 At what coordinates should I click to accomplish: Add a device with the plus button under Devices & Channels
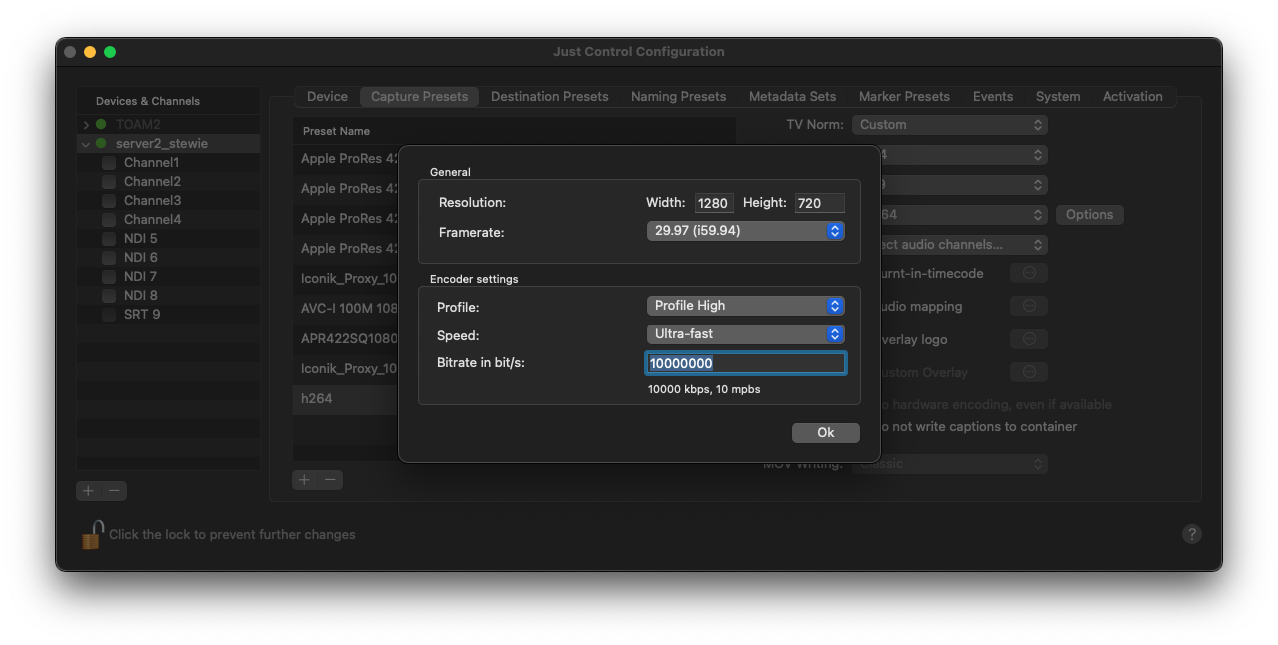(89, 490)
